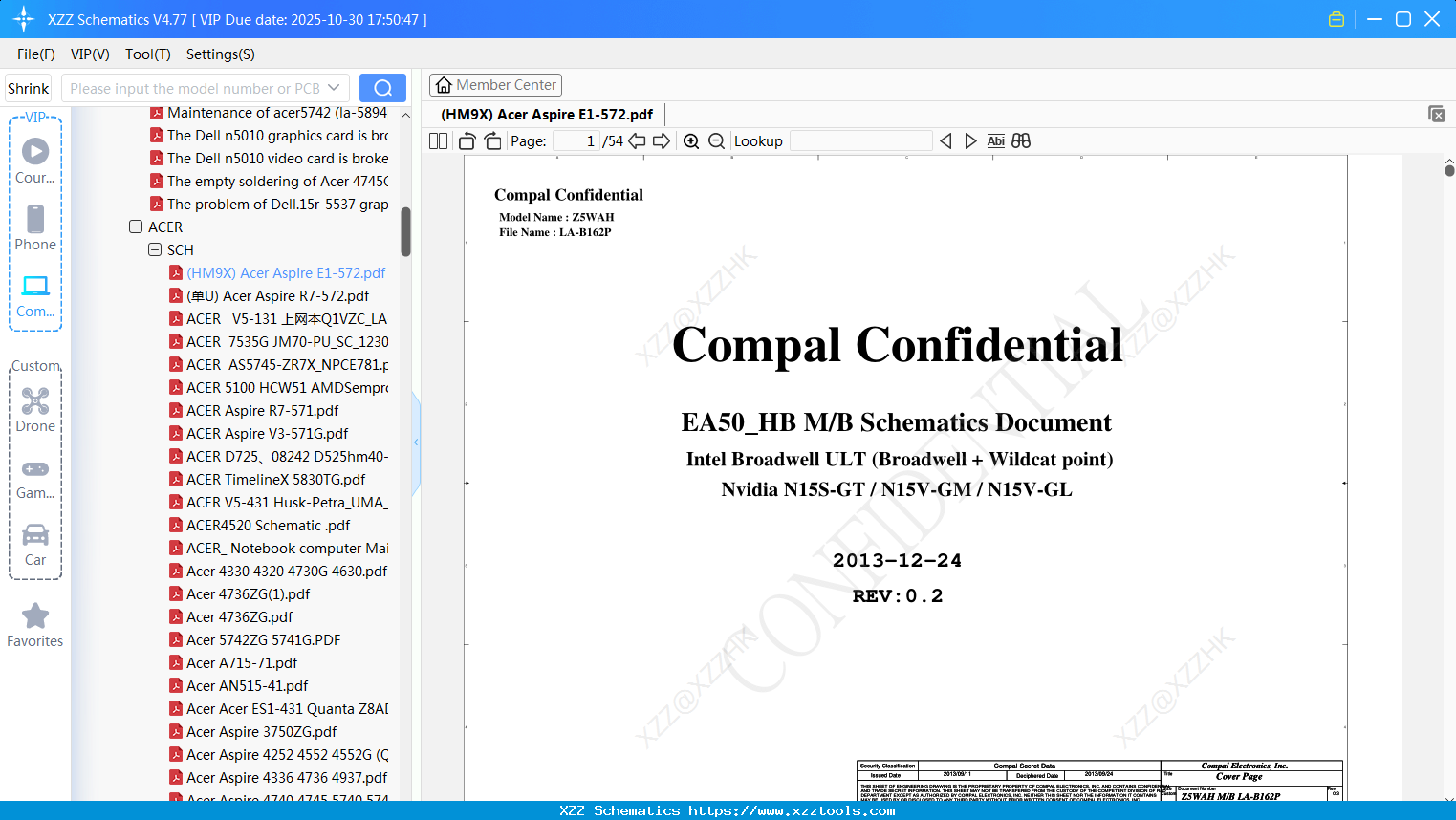The width and height of the screenshot is (1456, 820).
Task: Open the Drone category
Action: [x=35, y=410]
